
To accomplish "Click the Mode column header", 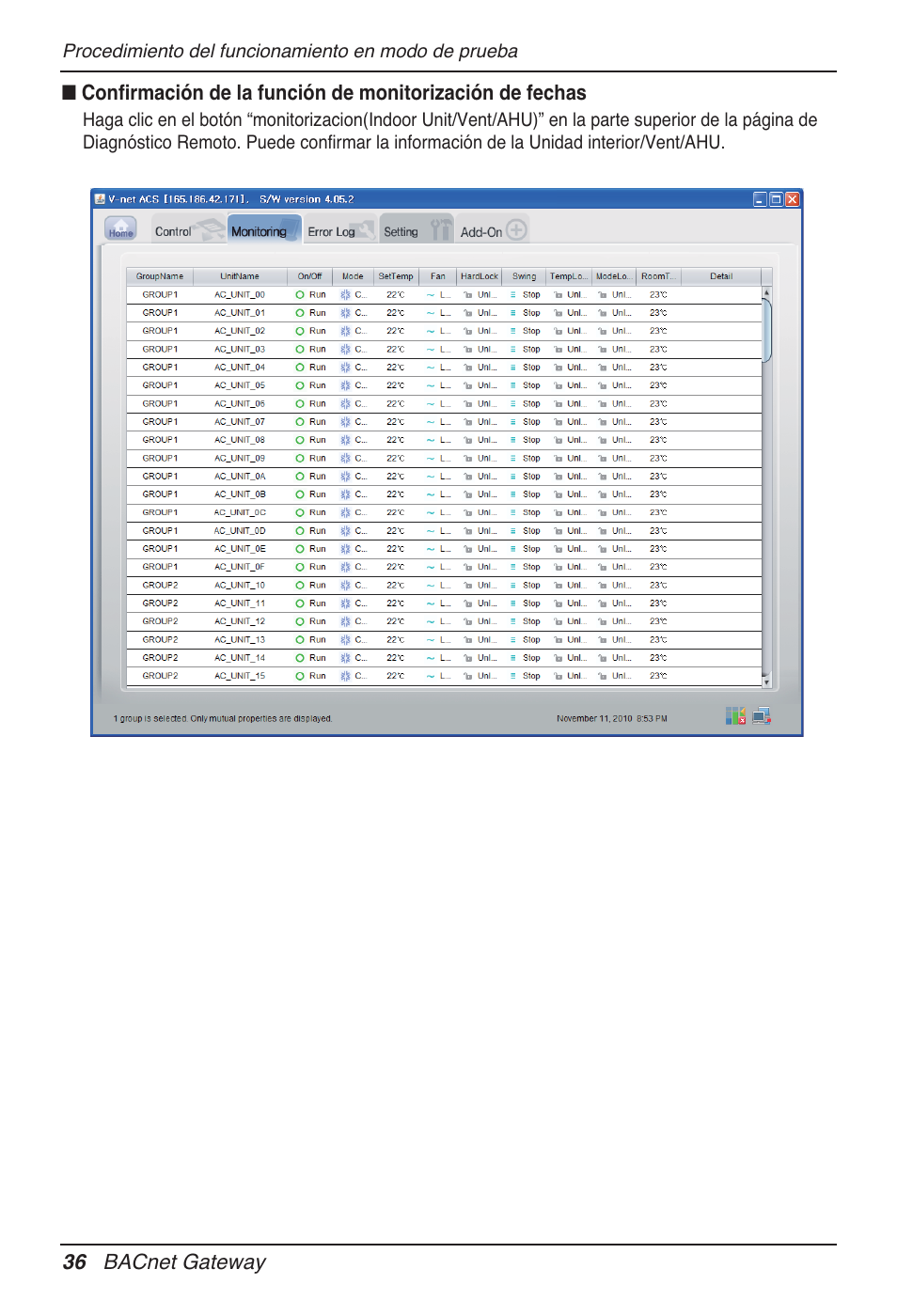I will click(353, 276).
